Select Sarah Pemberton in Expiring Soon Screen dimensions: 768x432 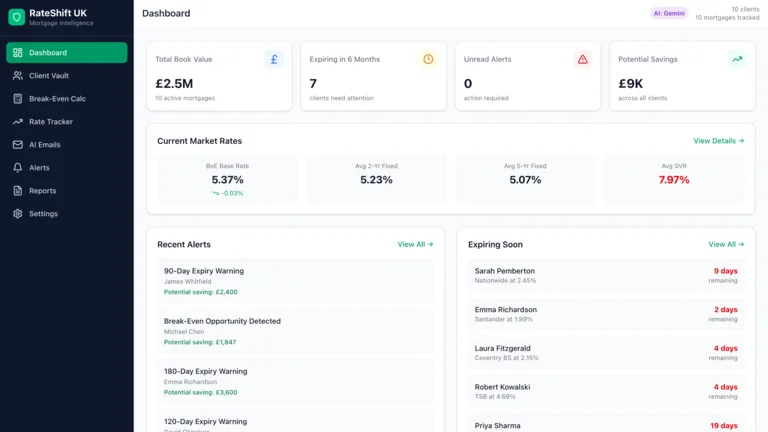coord(606,275)
